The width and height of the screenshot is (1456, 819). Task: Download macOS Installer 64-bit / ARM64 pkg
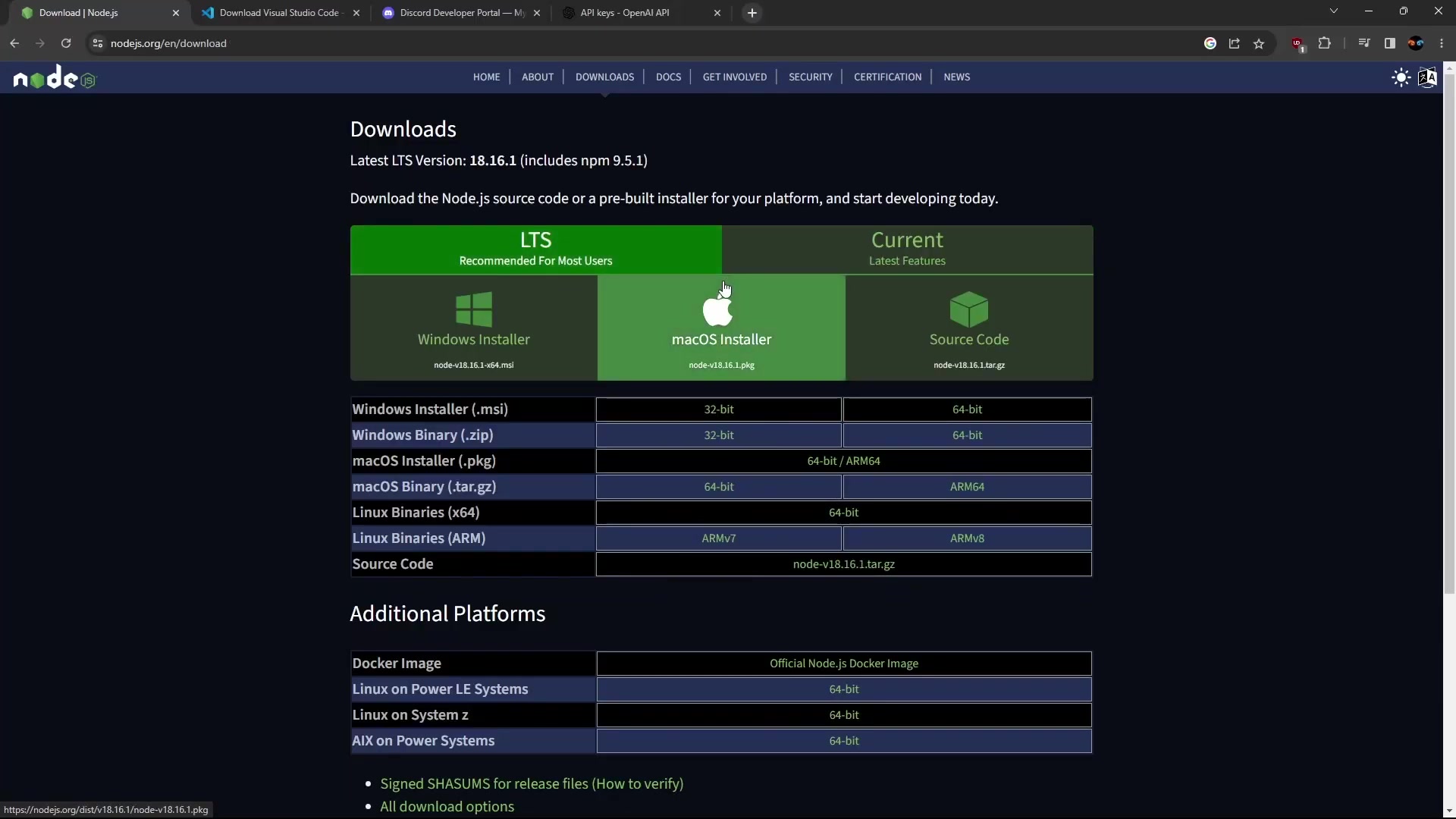pos(843,461)
